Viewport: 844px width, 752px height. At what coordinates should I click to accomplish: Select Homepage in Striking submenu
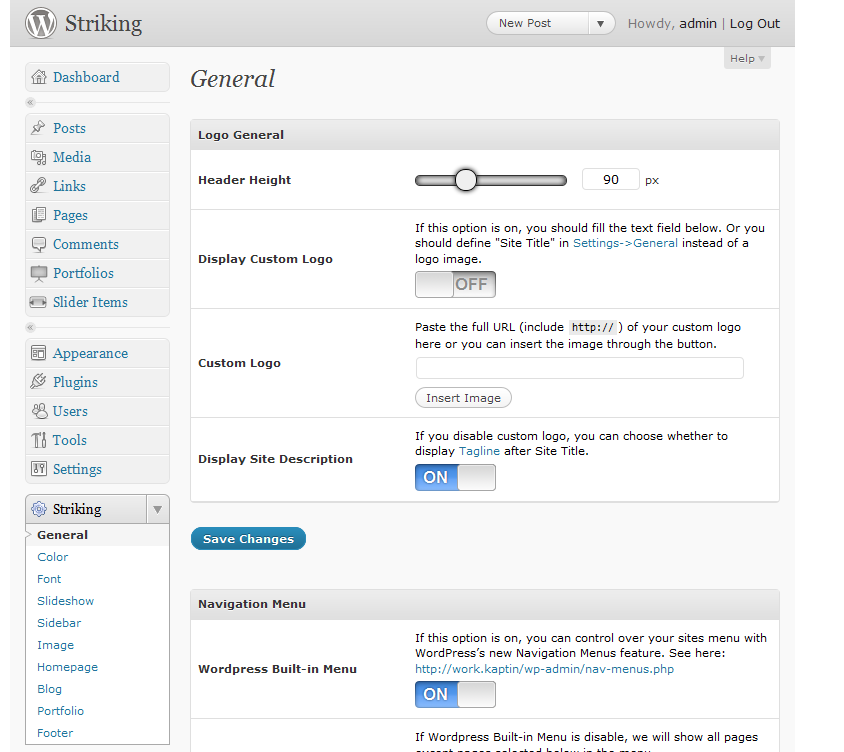(x=67, y=667)
